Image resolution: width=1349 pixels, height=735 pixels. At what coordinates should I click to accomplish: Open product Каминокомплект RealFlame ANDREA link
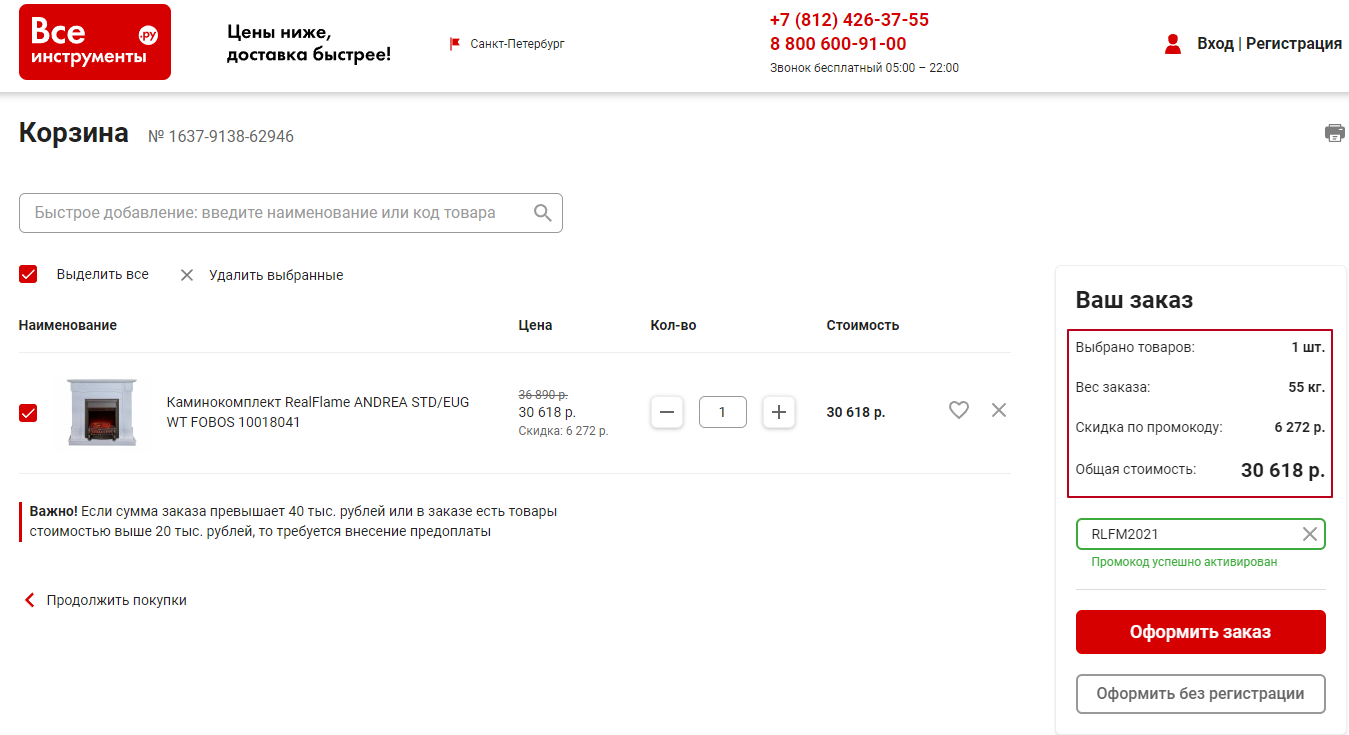pyautogui.click(x=318, y=412)
